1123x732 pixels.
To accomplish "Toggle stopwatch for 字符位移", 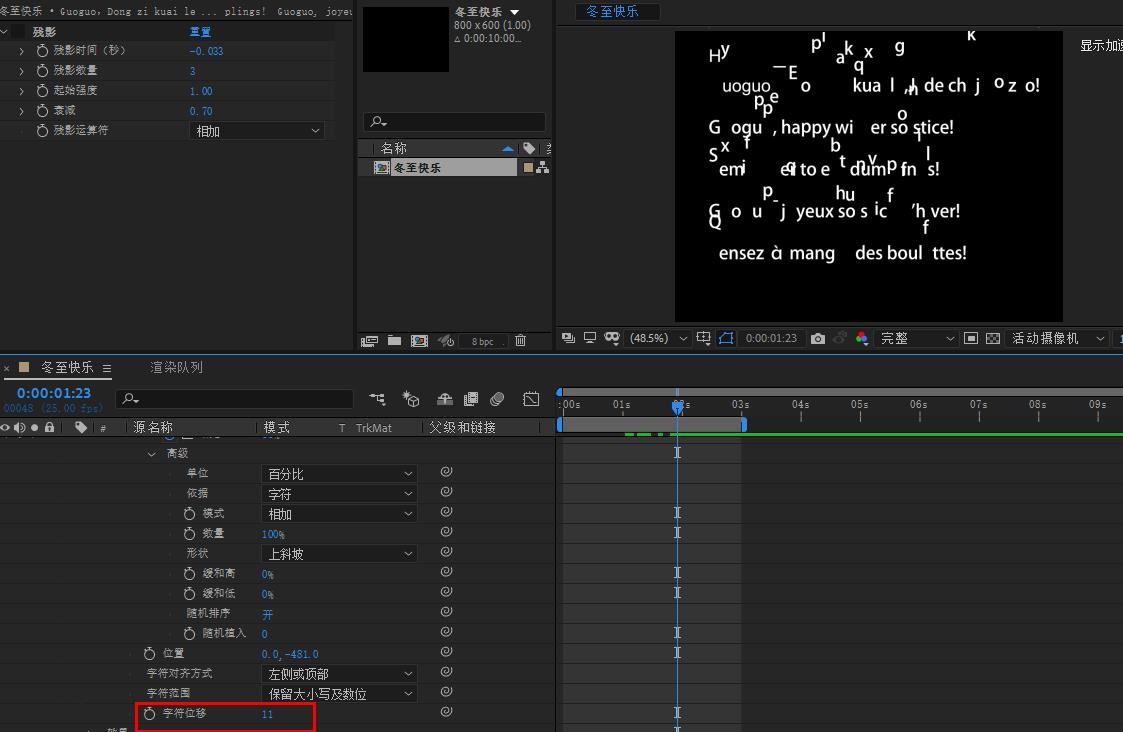I will click(x=150, y=713).
